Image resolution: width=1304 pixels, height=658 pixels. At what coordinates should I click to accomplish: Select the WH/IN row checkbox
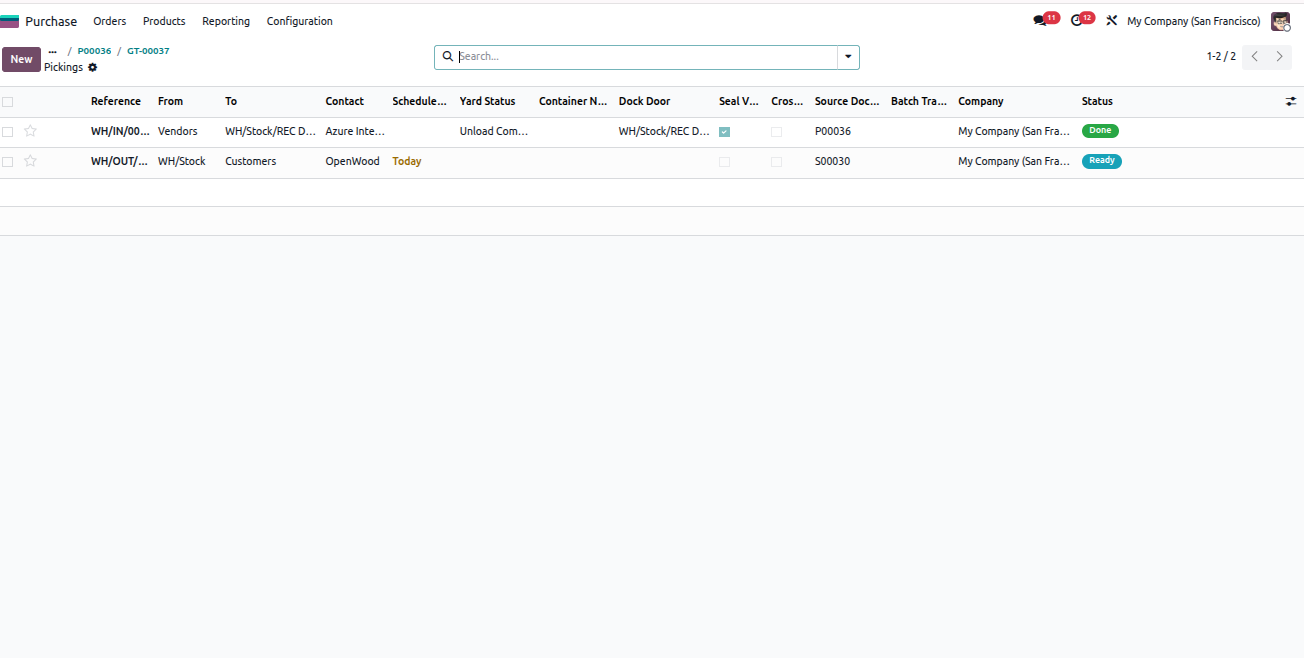[8, 132]
